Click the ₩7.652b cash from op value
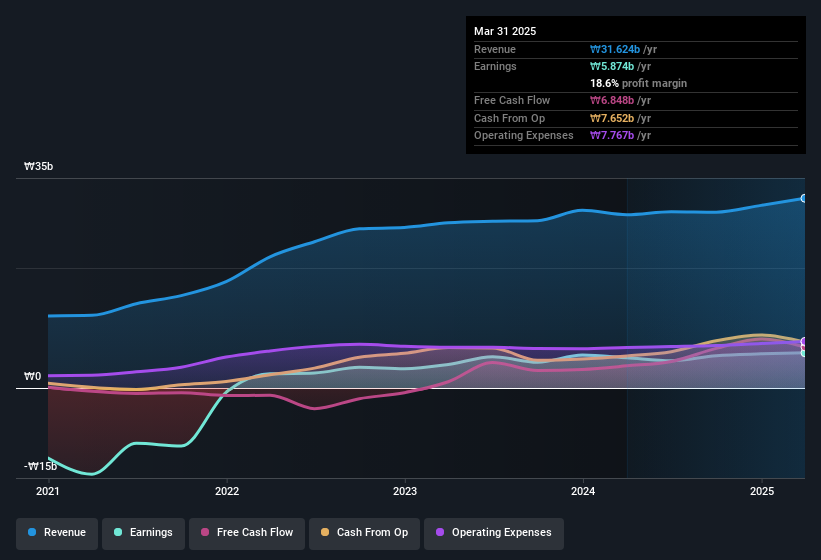The width and height of the screenshot is (821, 560). [x=612, y=118]
